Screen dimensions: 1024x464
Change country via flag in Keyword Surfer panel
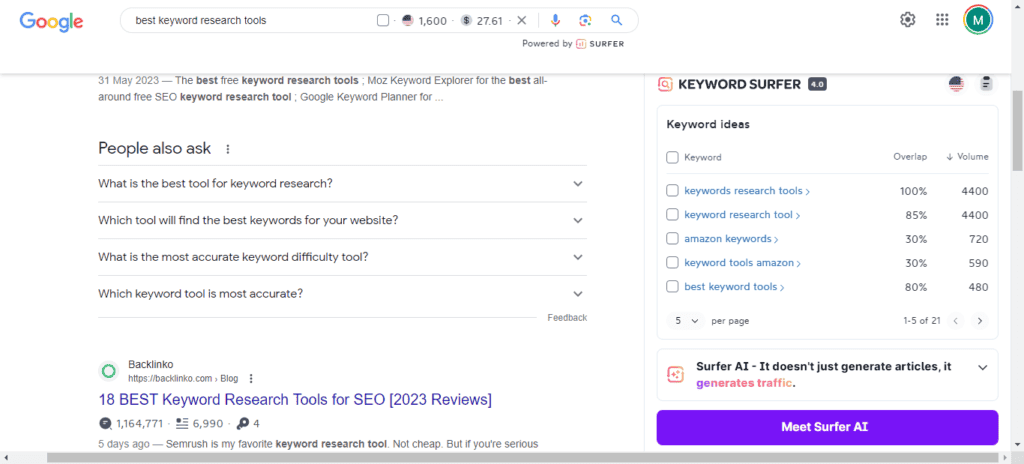(956, 84)
